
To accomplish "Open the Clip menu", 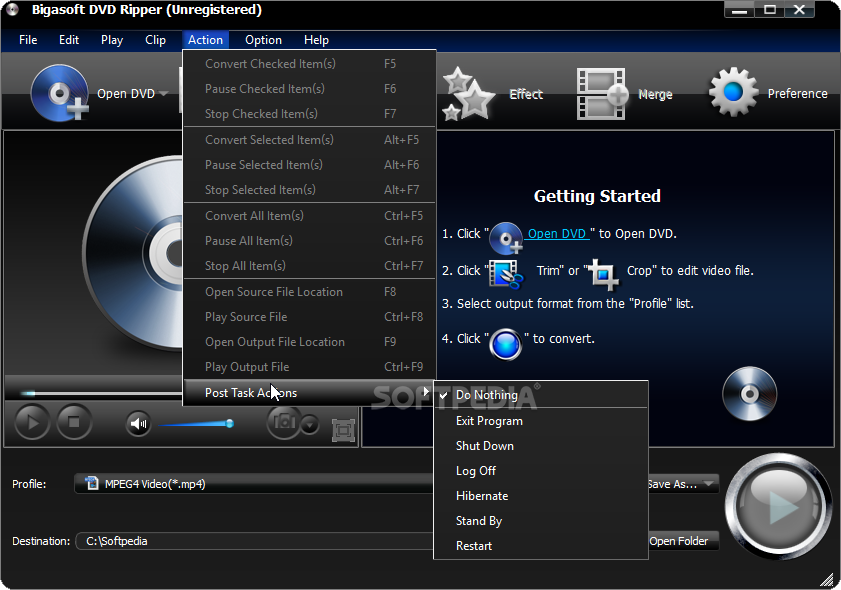I will [x=155, y=40].
